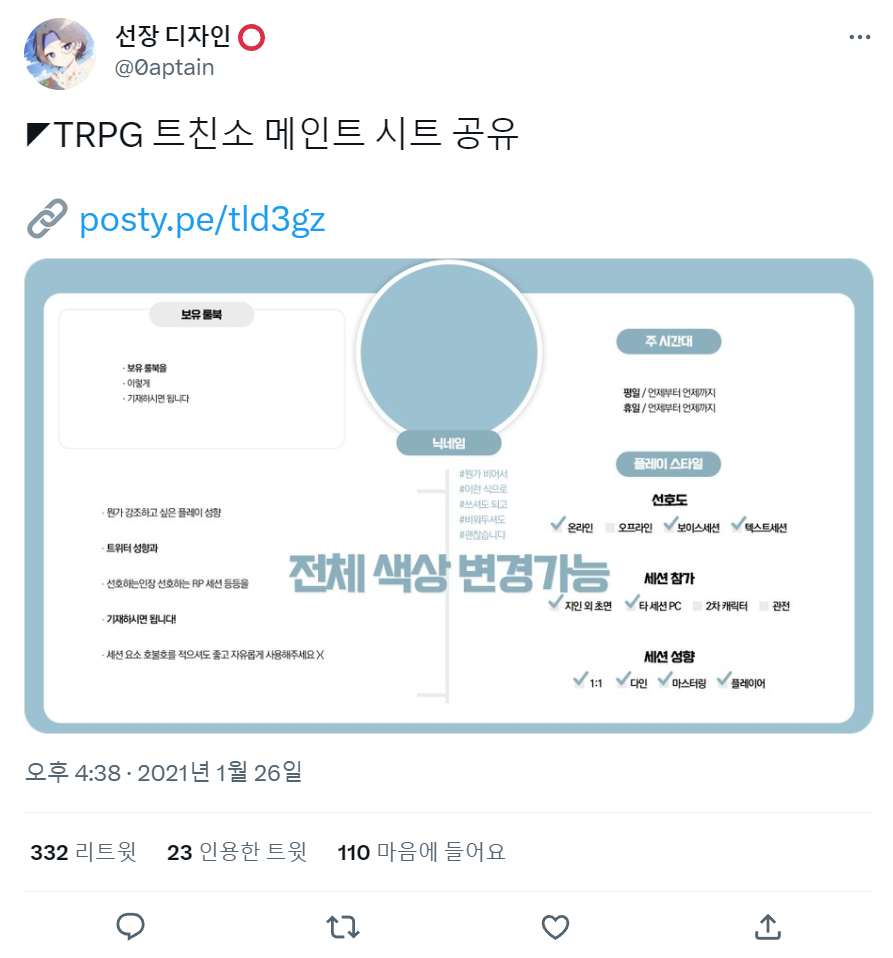Open the TRPG sheet image preview
893x958 pixels.
tap(449, 495)
